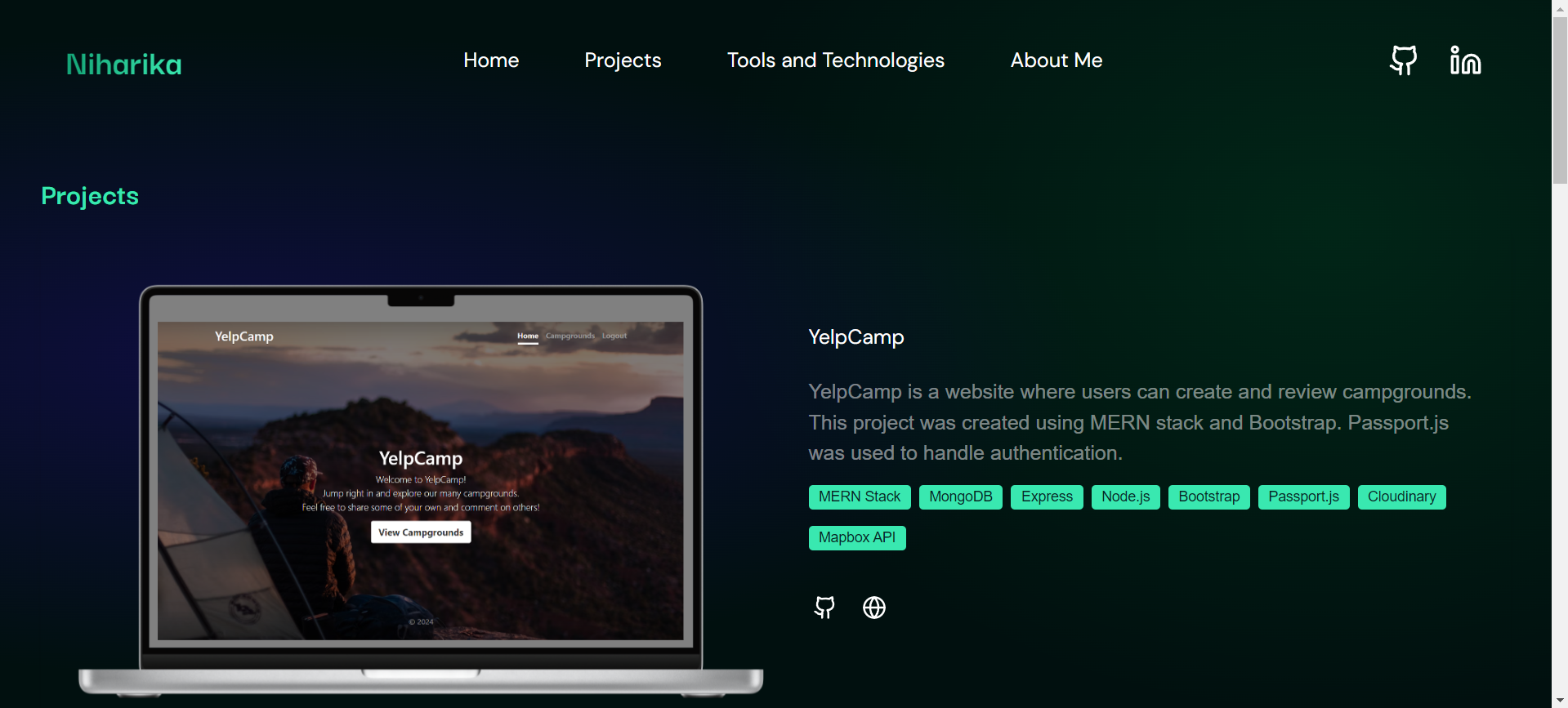Image resolution: width=1568 pixels, height=708 pixels.
Task: Go to Home in navigation bar
Action: (x=491, y=60)
